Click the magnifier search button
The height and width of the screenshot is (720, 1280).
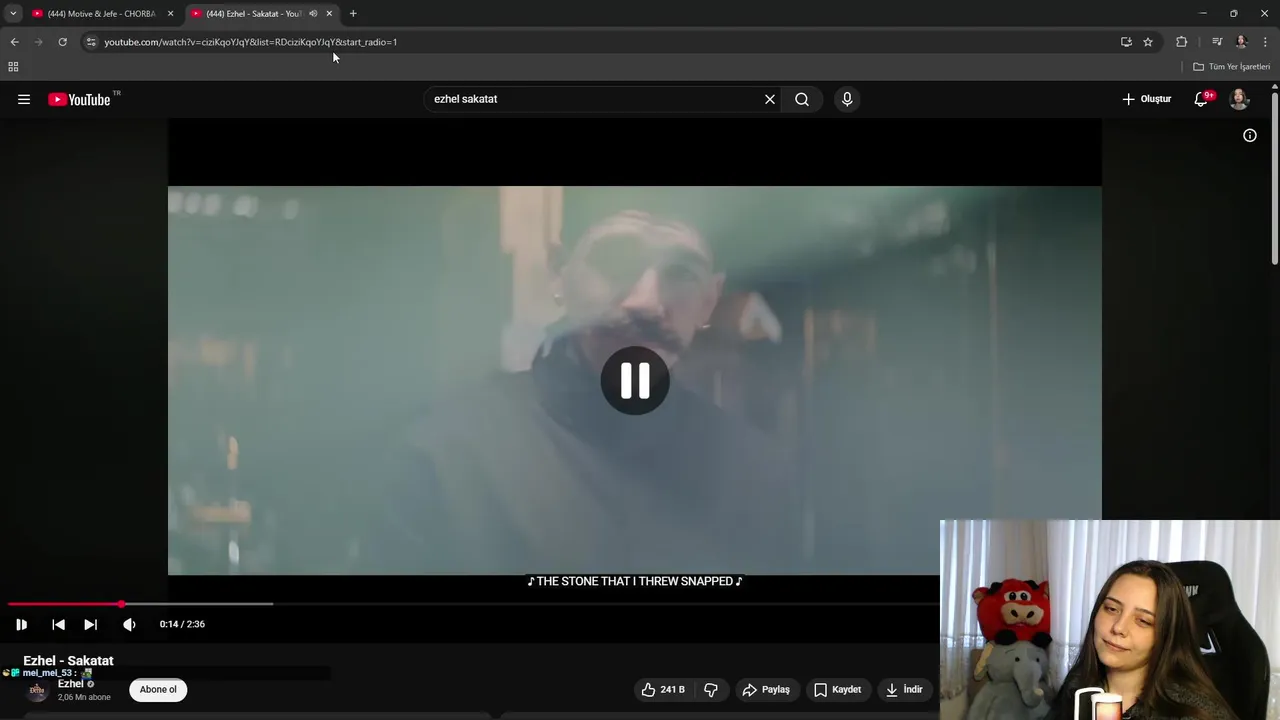pyautogui.click(x=802, y=99)
